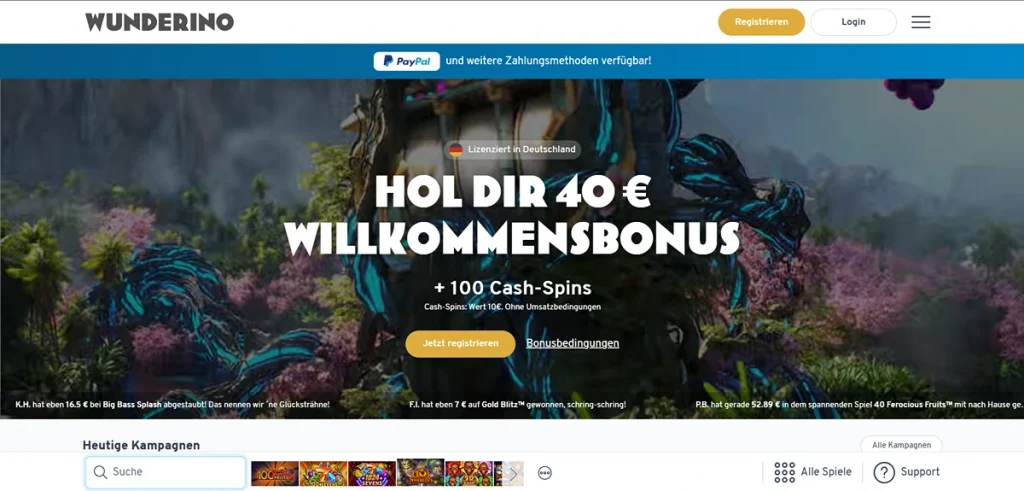Click the search magnifier icon
The width and height of the screenshot is (1024, 491).
point(100,472)
